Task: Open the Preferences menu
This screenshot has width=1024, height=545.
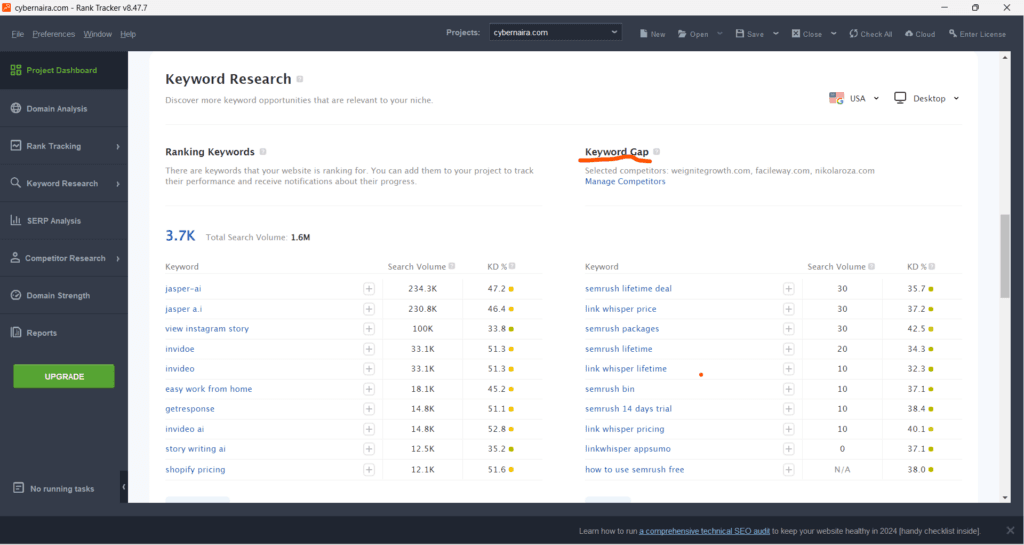Action: [54, 34]
